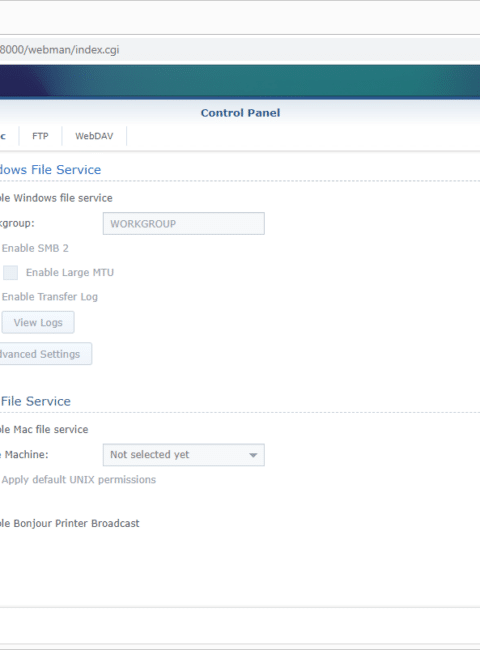480x650 pixels.
Task: Click the 'Enable SMB 2' label
Action: click(35, 248)
